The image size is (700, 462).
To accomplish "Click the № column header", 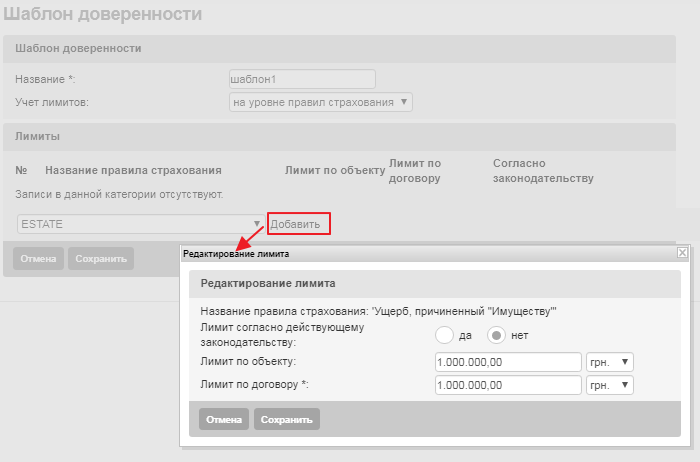I will tap(21, 171).
